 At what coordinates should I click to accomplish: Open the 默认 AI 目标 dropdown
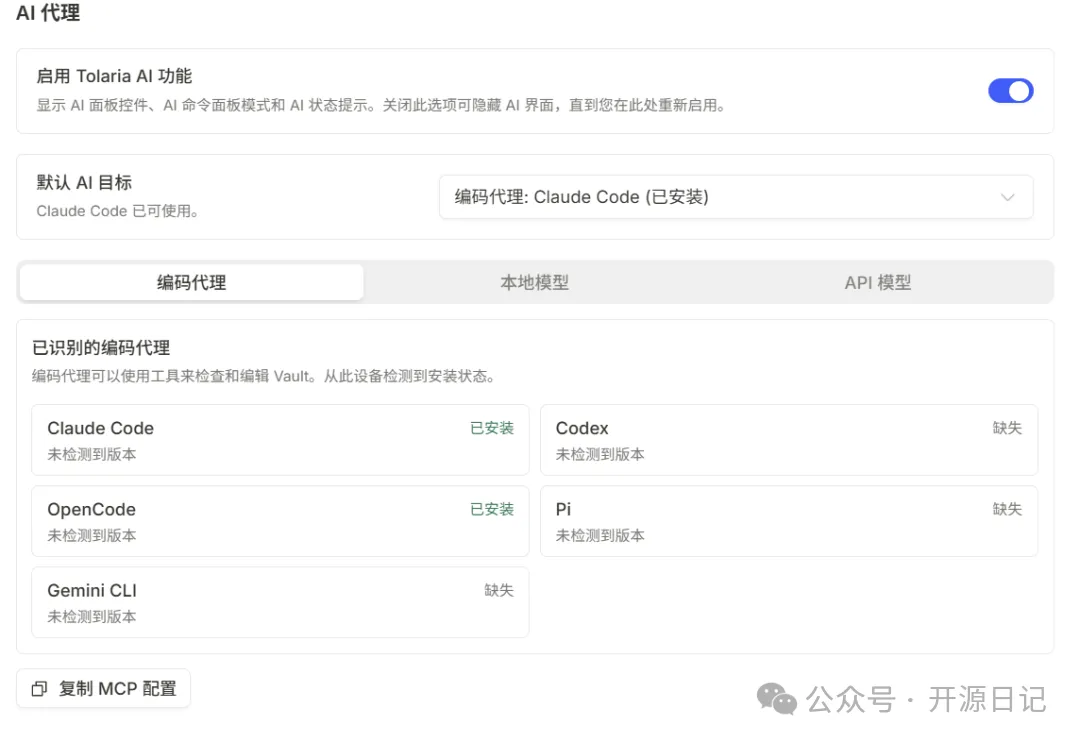click(736, 197)
